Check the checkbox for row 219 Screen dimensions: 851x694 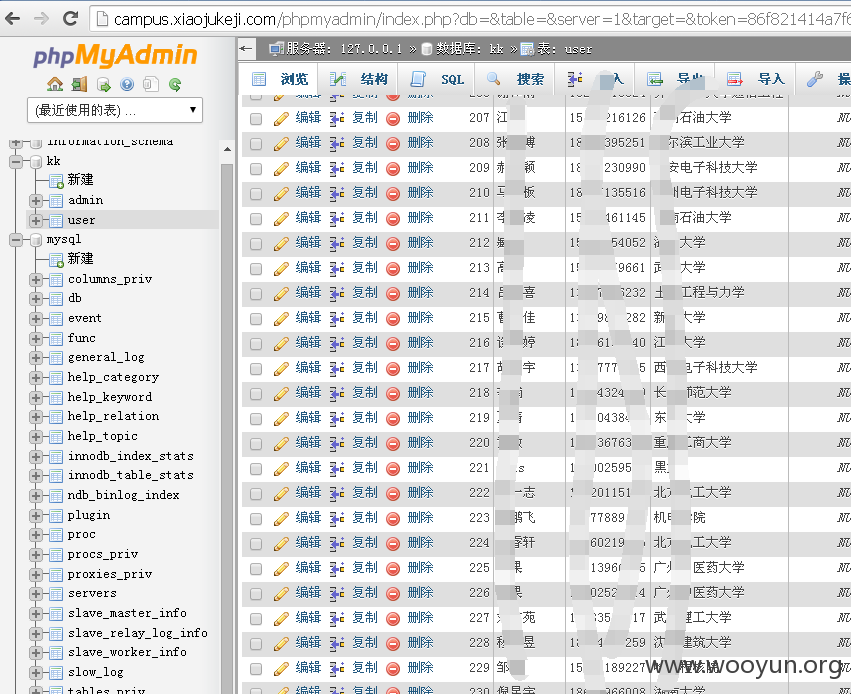coord(256,418)
